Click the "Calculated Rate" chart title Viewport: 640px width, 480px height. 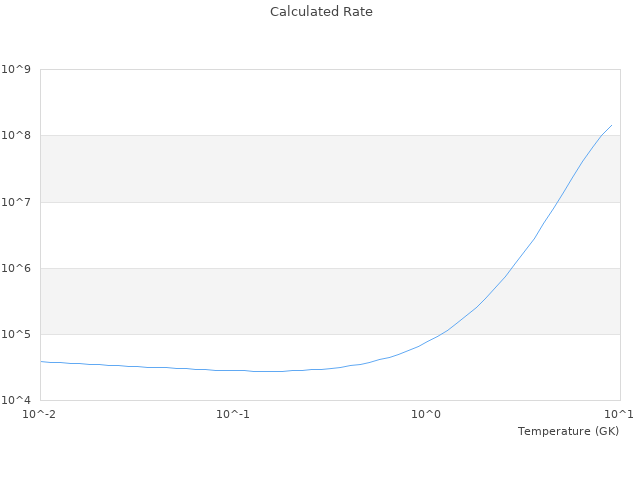coord(320,12)
